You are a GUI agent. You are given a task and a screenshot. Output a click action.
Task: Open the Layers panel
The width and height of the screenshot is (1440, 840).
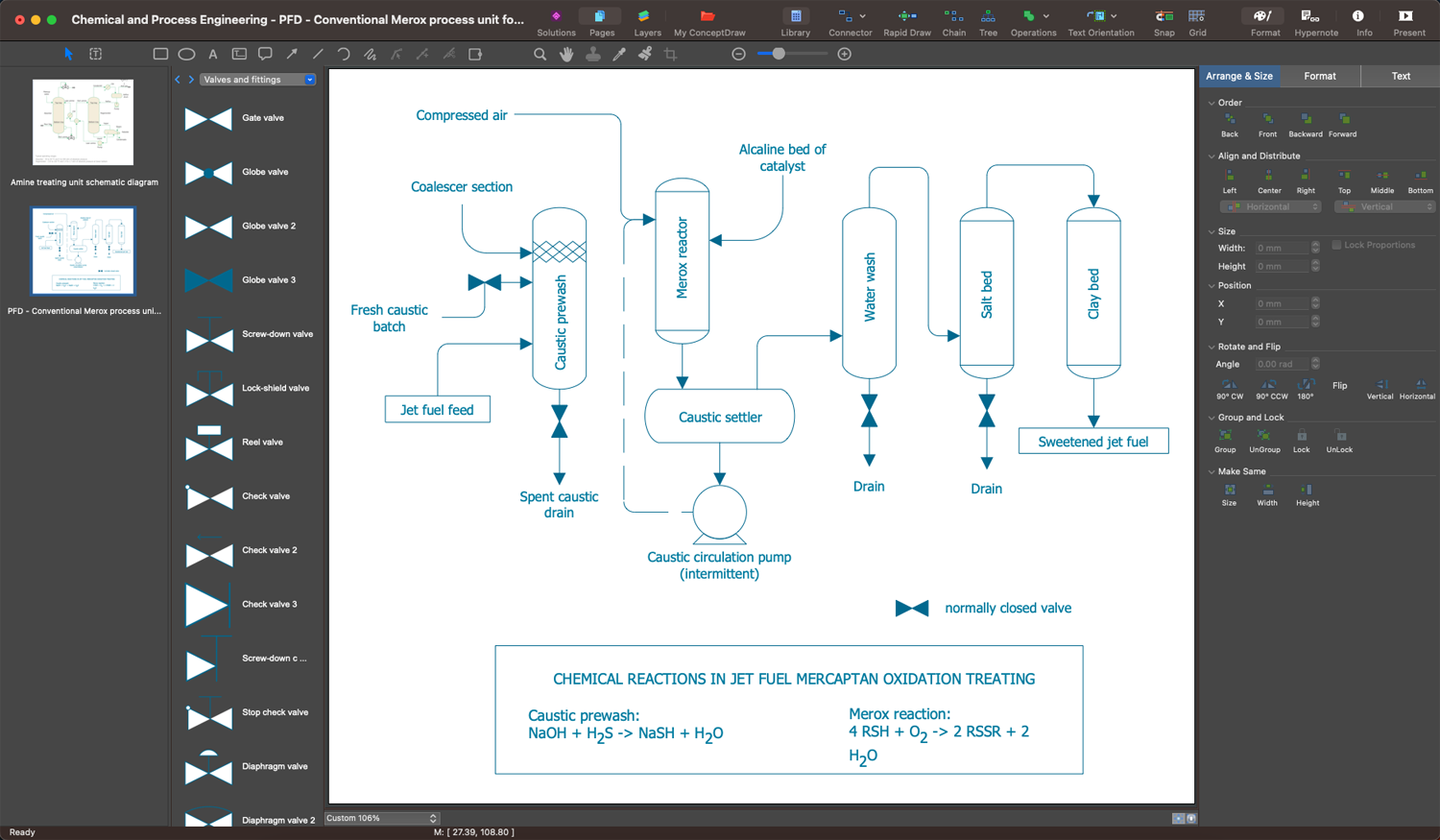click(x=647, y=22)
